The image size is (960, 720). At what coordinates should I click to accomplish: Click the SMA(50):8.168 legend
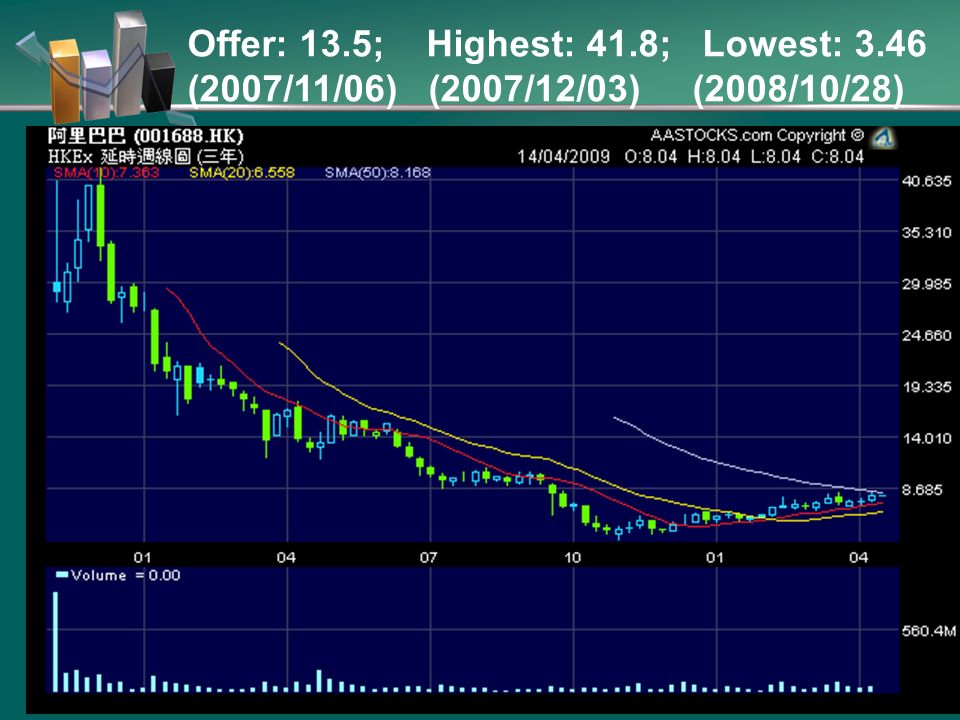tap(378, 173)
